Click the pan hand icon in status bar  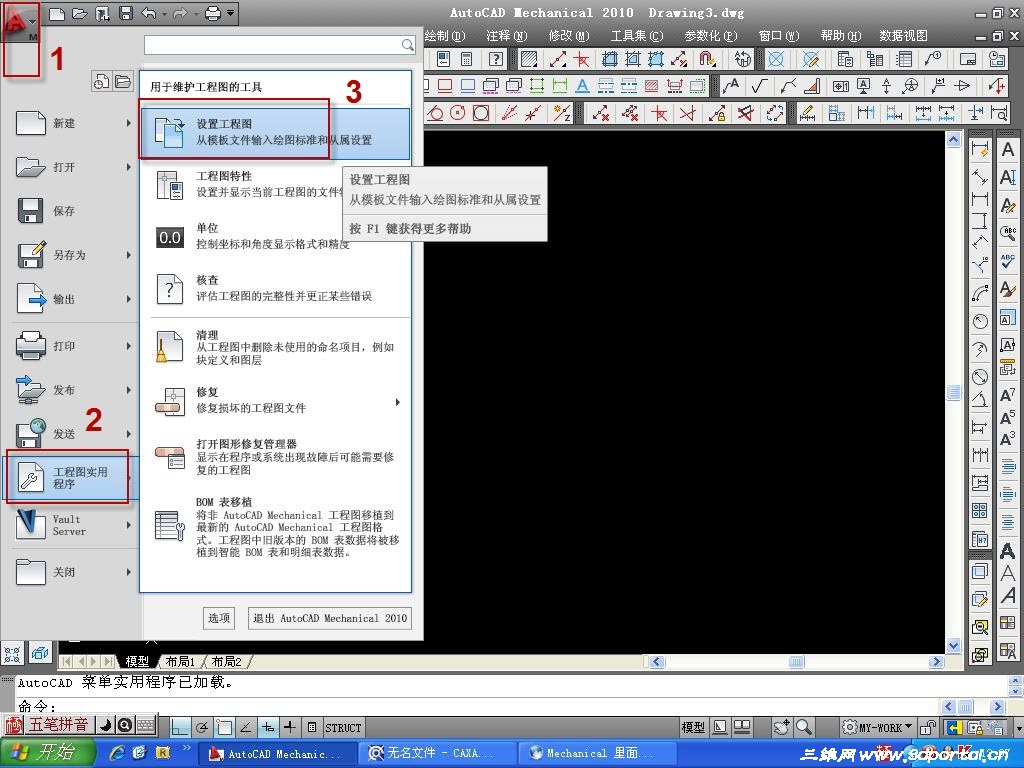(782, 727)
